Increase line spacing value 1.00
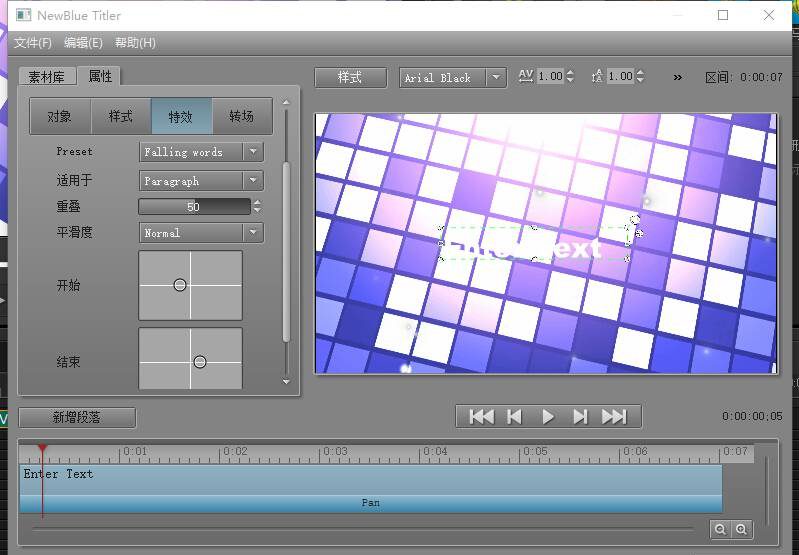The width and height of the screenshot is (799, 555). [640, 72]
